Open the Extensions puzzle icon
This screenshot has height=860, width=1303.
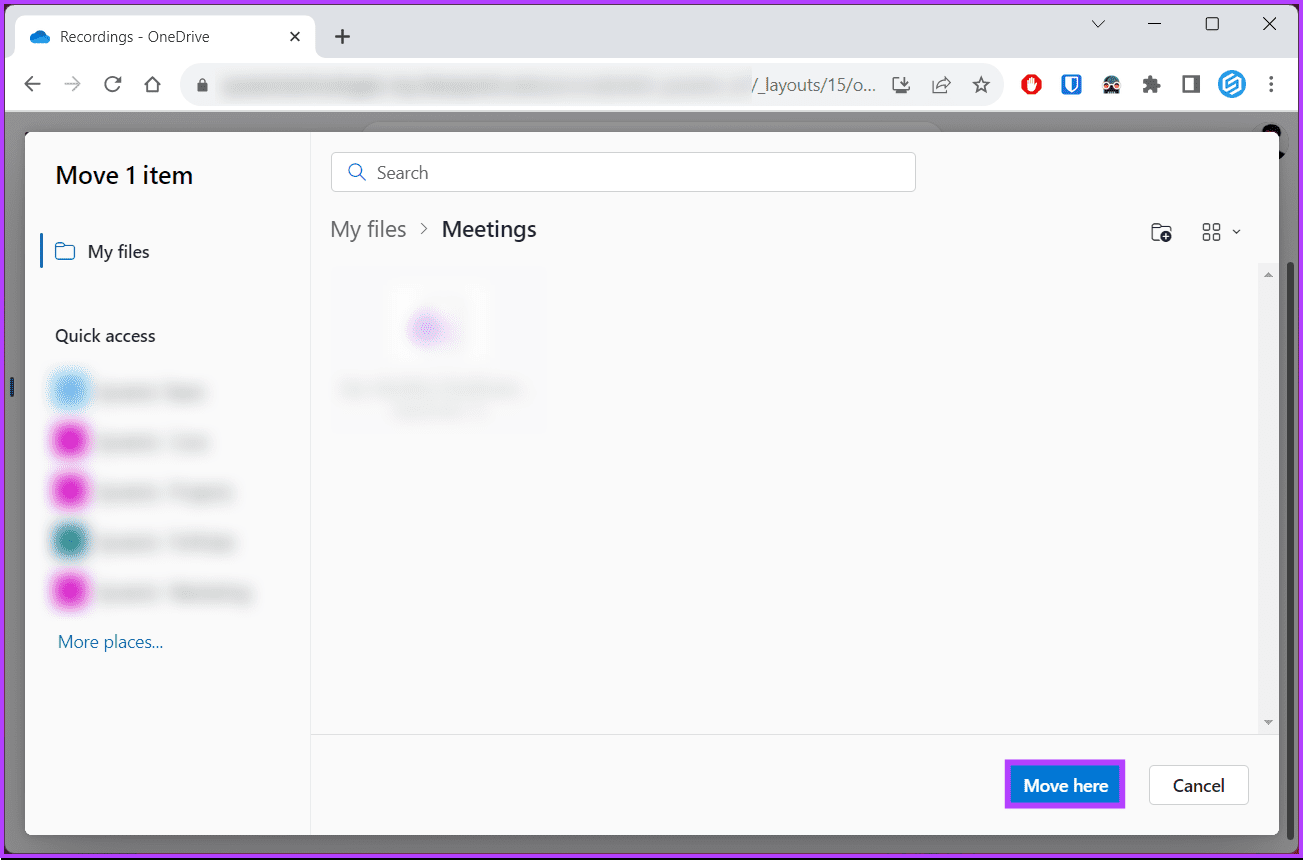click(x=1151, y=85)
